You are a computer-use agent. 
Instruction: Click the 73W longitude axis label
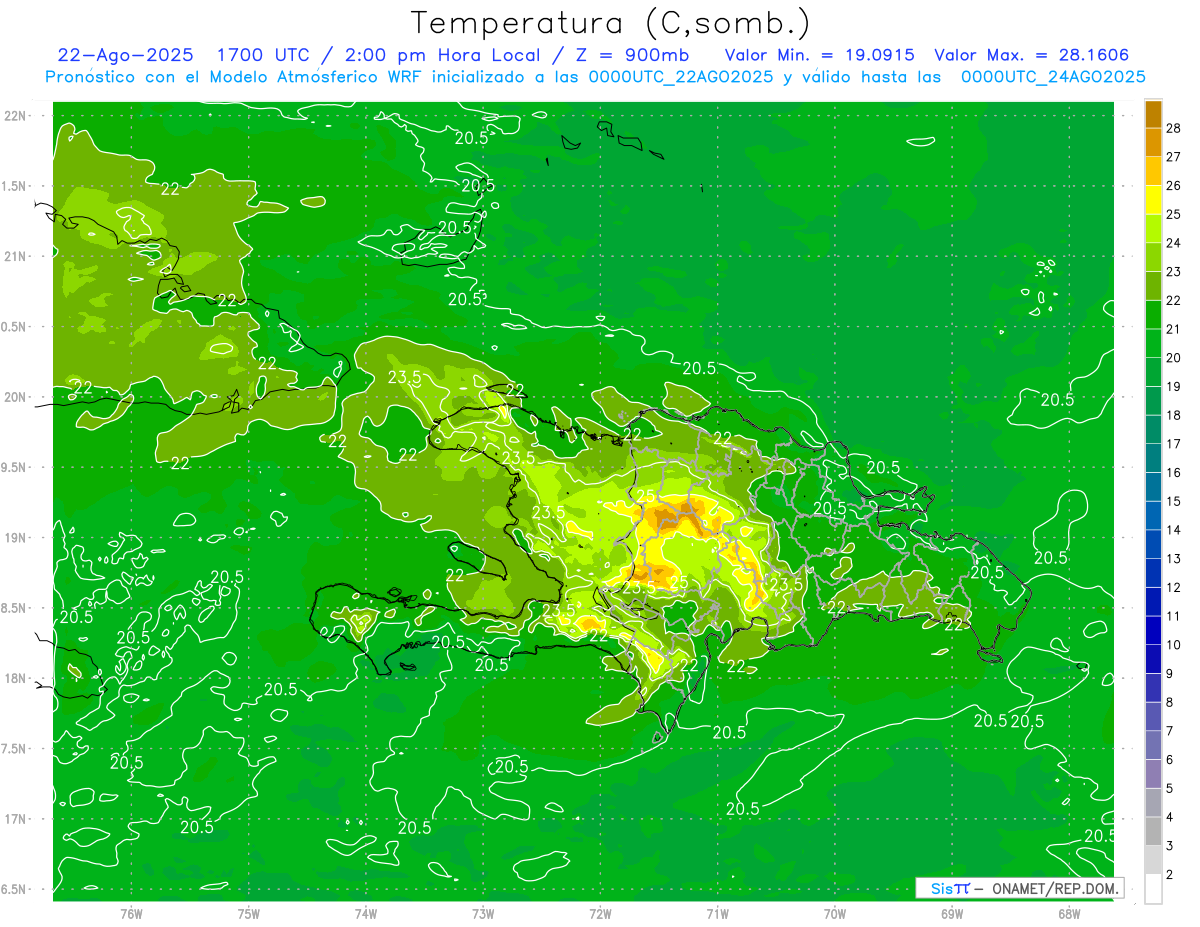click(483, 914)
